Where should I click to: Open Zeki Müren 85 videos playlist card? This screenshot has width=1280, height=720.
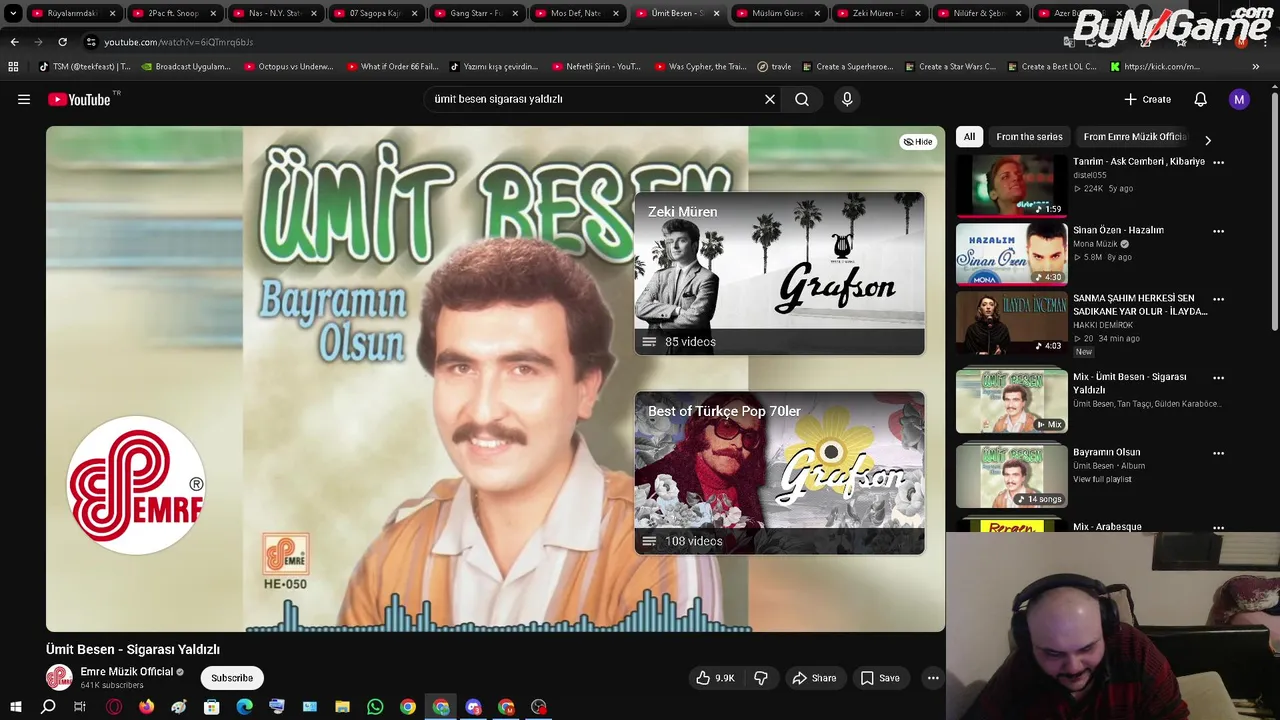(x=779, y=273)
